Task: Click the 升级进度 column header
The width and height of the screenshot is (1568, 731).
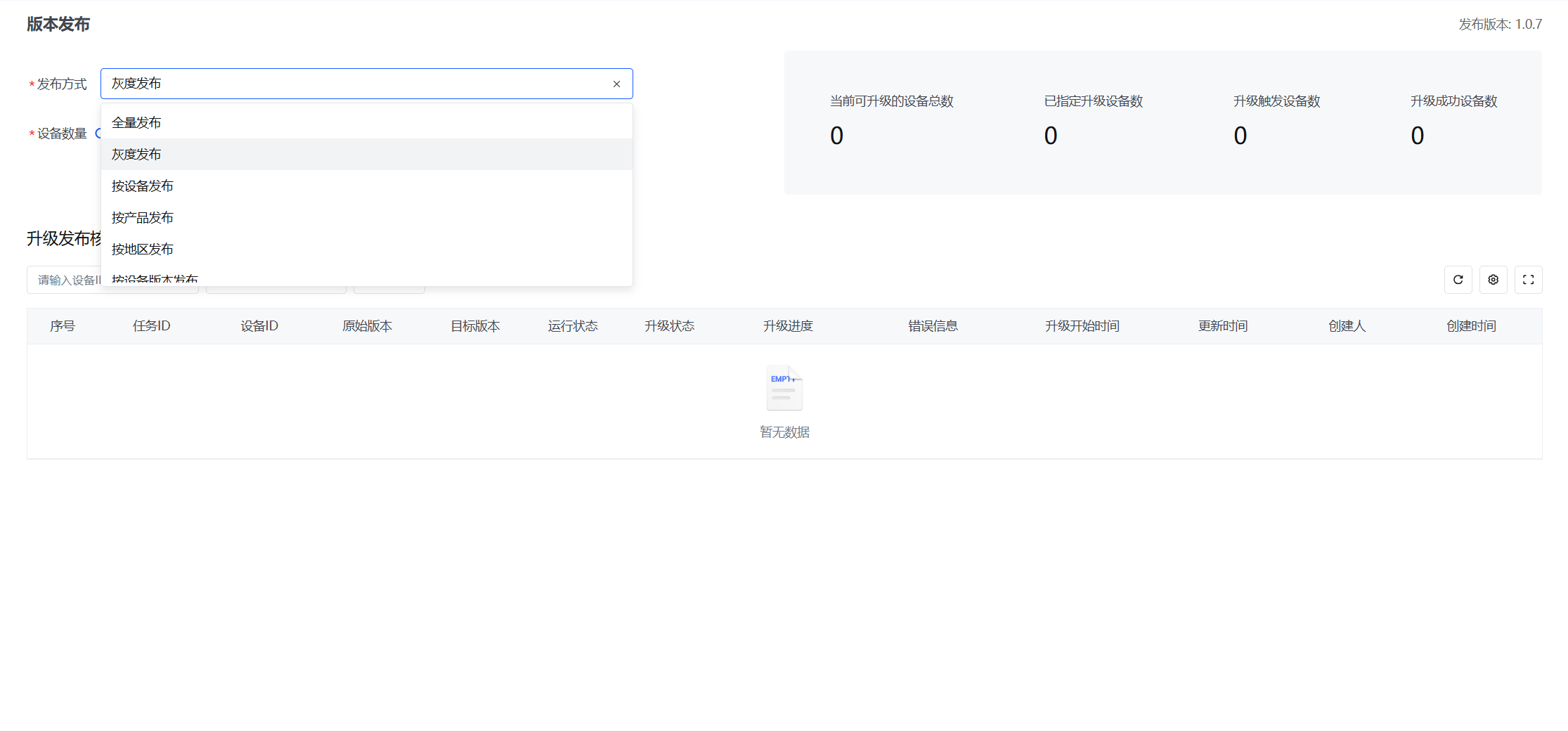Action: [788, 326]
